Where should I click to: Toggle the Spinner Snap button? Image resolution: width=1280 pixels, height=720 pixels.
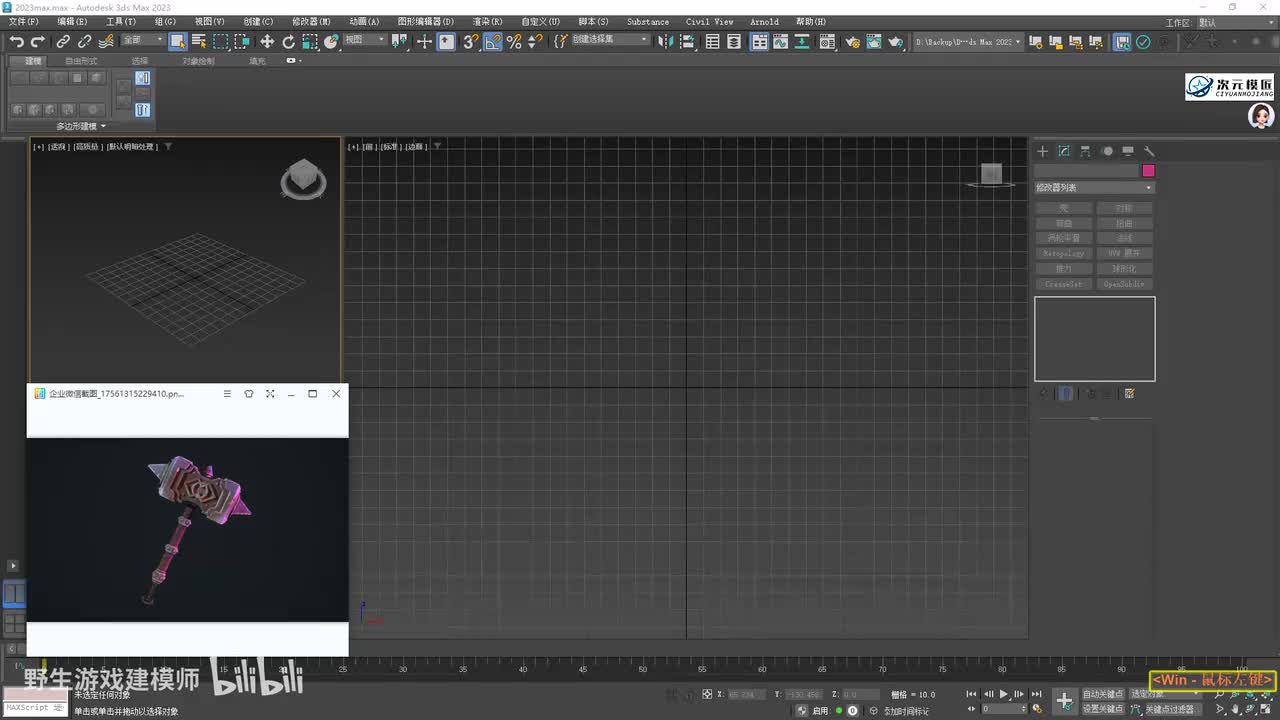click(535, 42)
